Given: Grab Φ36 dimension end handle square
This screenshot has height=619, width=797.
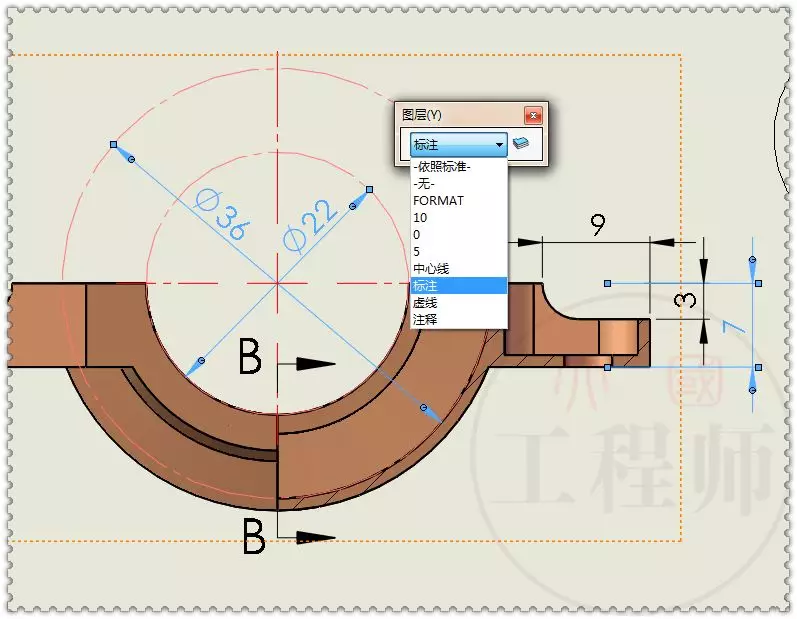Looking at the screenshot, I should pos(113,145).
